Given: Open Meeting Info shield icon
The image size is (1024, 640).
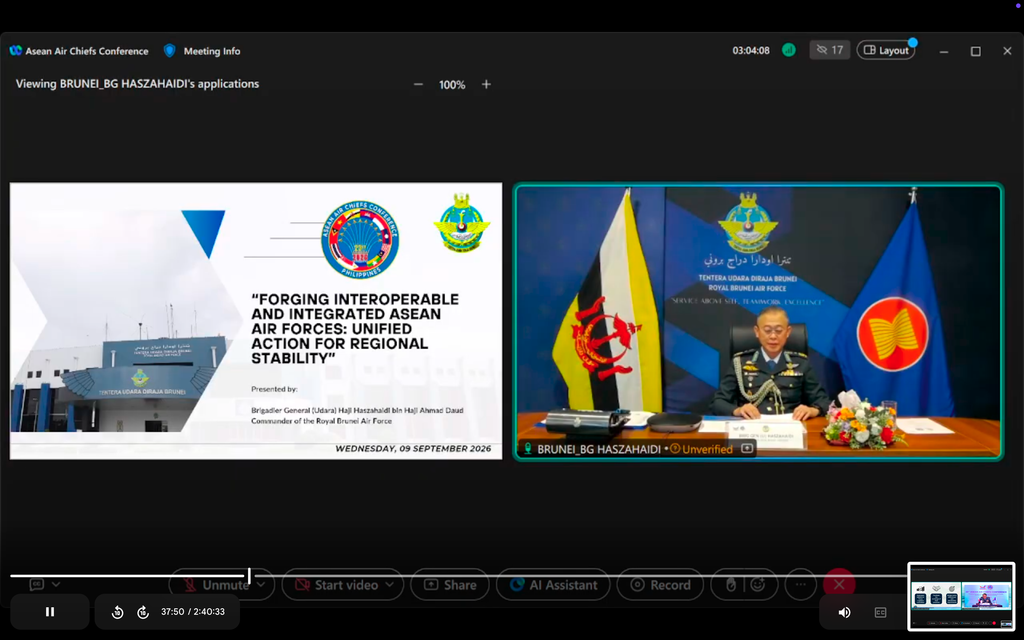Looking at the screenshot, I should click(170, 50).
